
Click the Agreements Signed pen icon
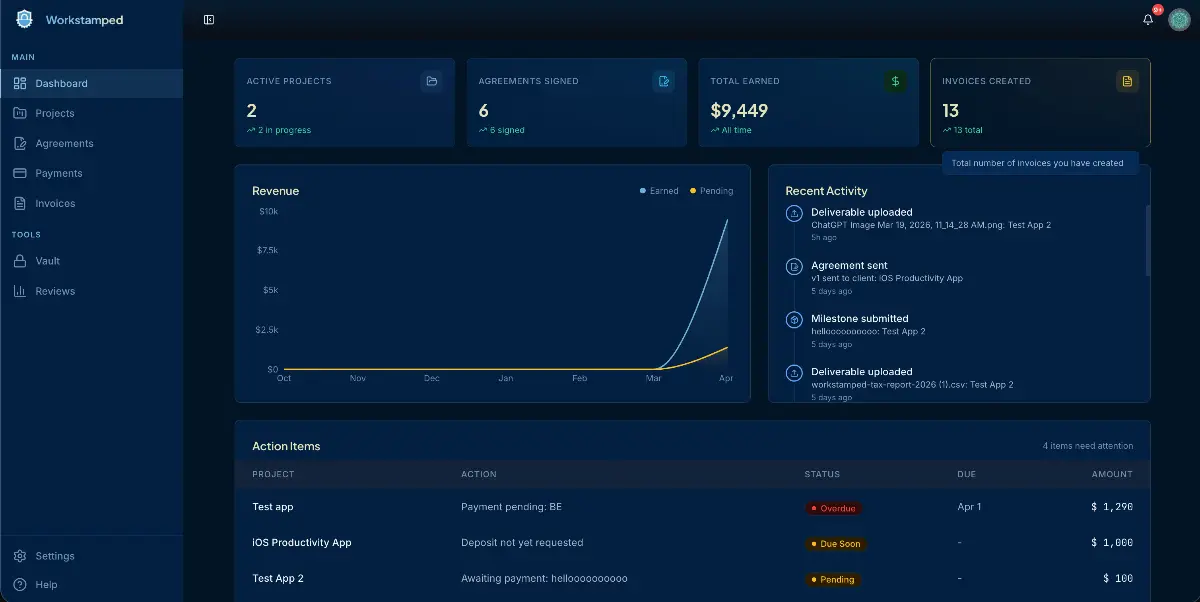click(663, 81)
